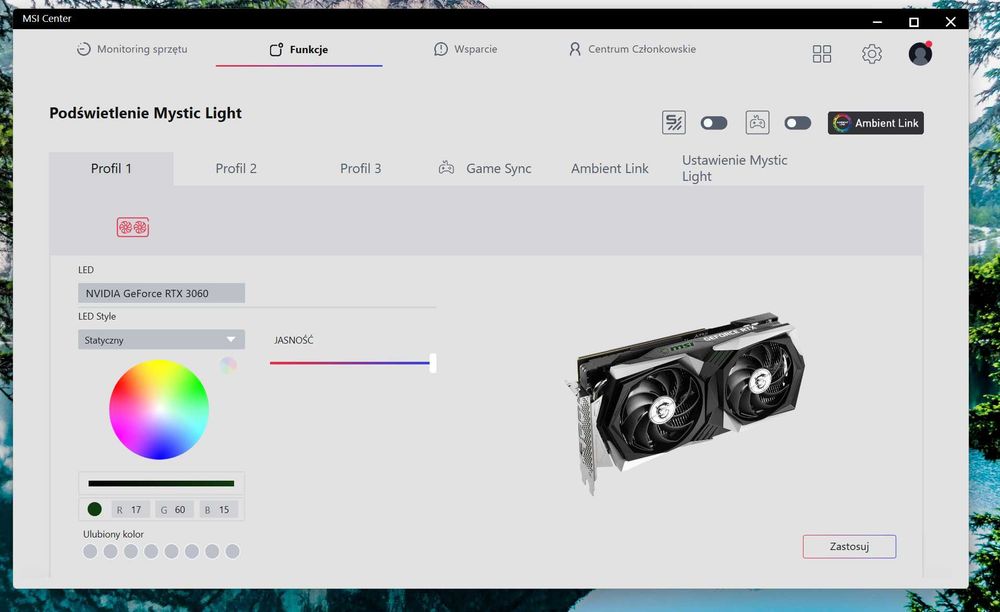Click the JASNOŚĆ brightness slider handle
The width and height of the screenshot is (1000, 612).
[x=433, y=363]
